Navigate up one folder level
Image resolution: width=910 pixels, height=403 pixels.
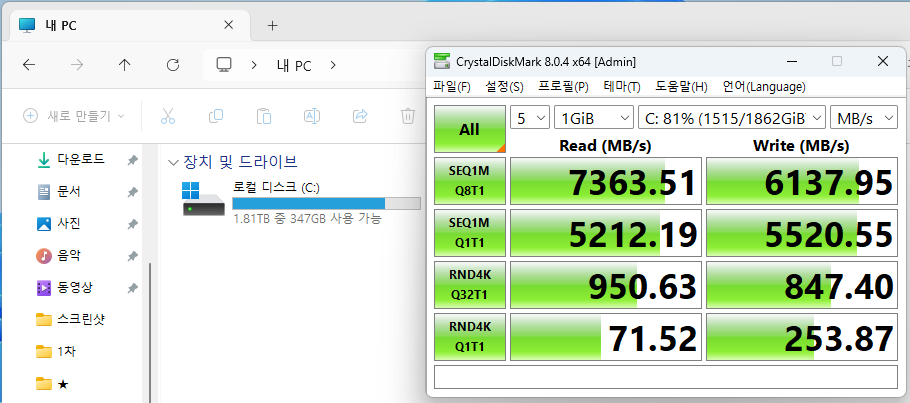(x=124, y=65)
